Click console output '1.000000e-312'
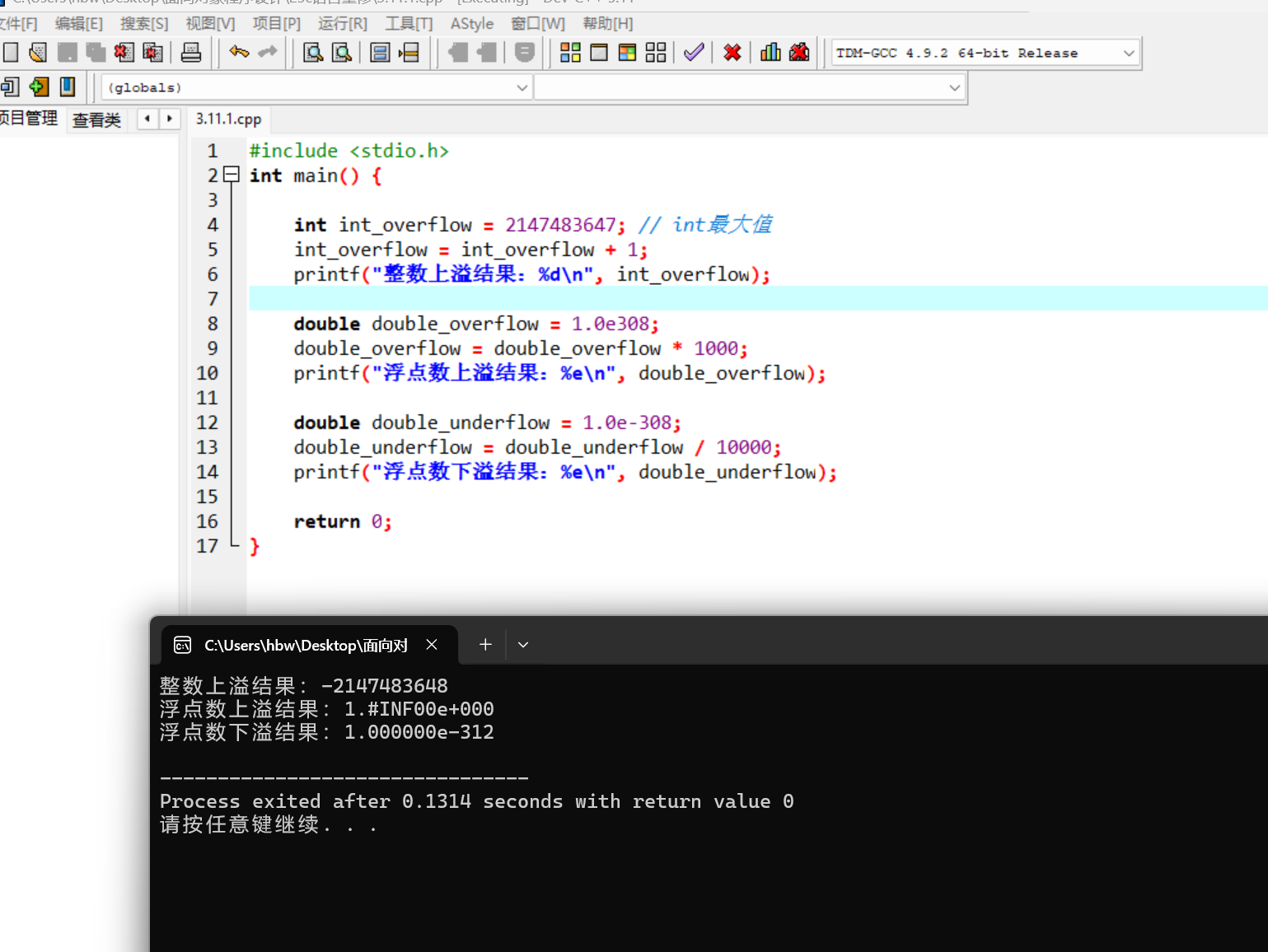 point(419,732)
